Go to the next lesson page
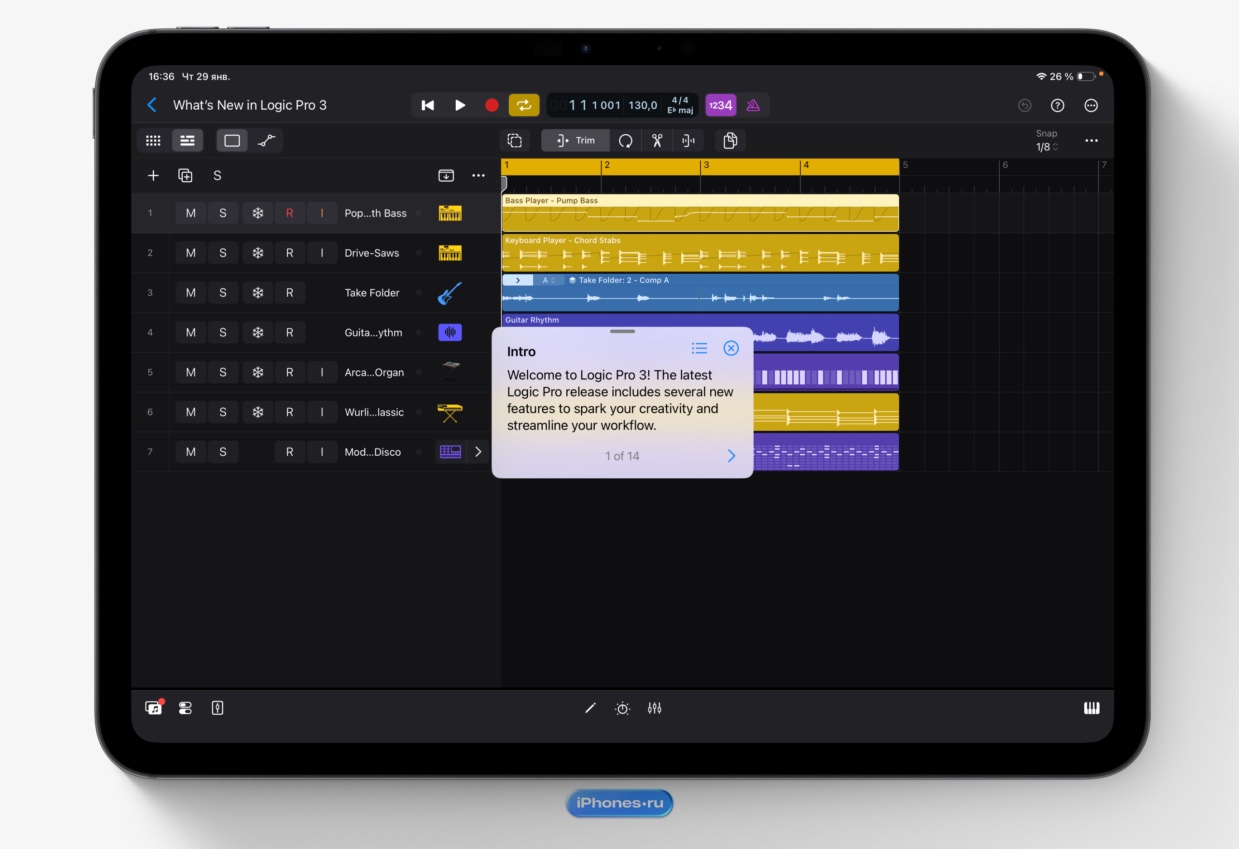Screen dimensions: 1239x849 click(731, 456)
